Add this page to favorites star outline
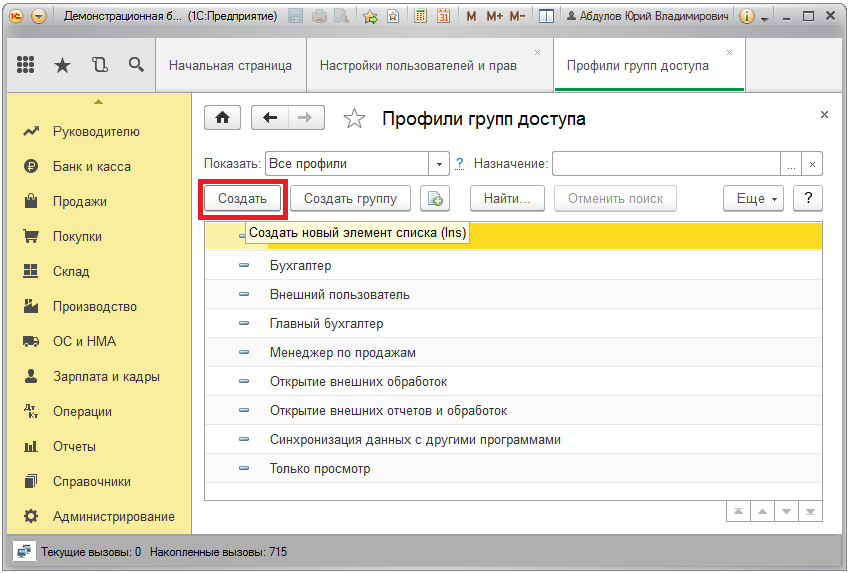 (354, 119)
